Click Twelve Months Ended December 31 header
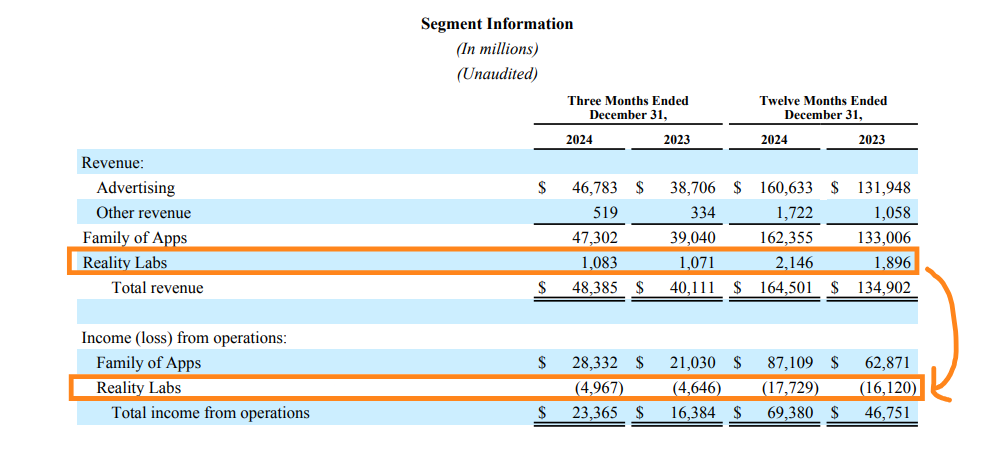This screenshot has width=990, height=475. [823, 108]
